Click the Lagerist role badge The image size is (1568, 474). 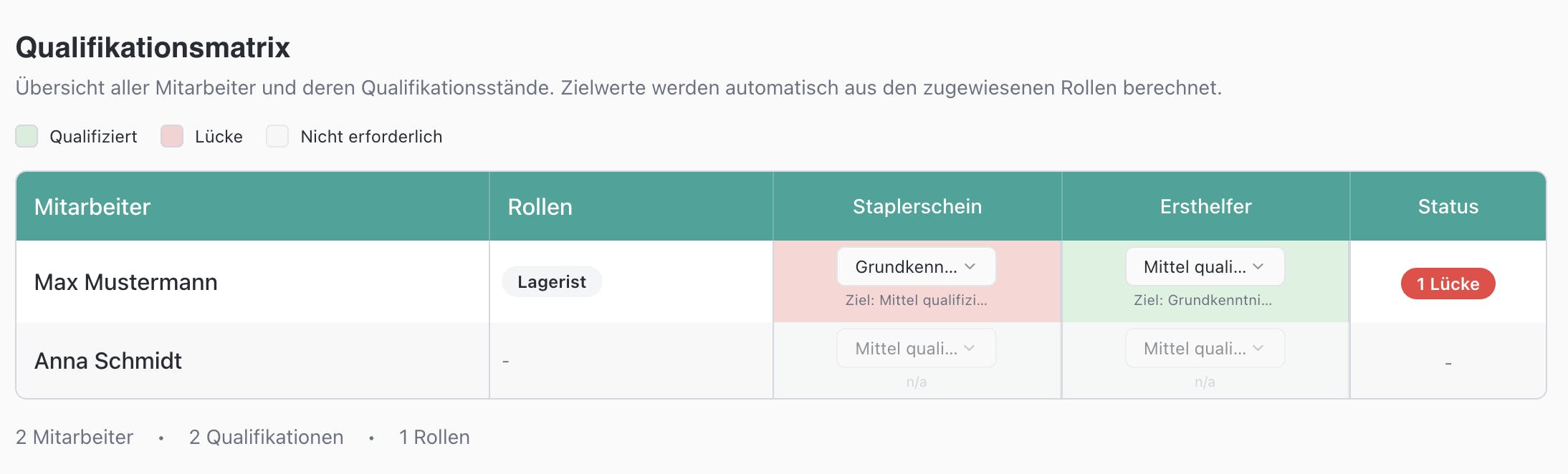[552, 282]
